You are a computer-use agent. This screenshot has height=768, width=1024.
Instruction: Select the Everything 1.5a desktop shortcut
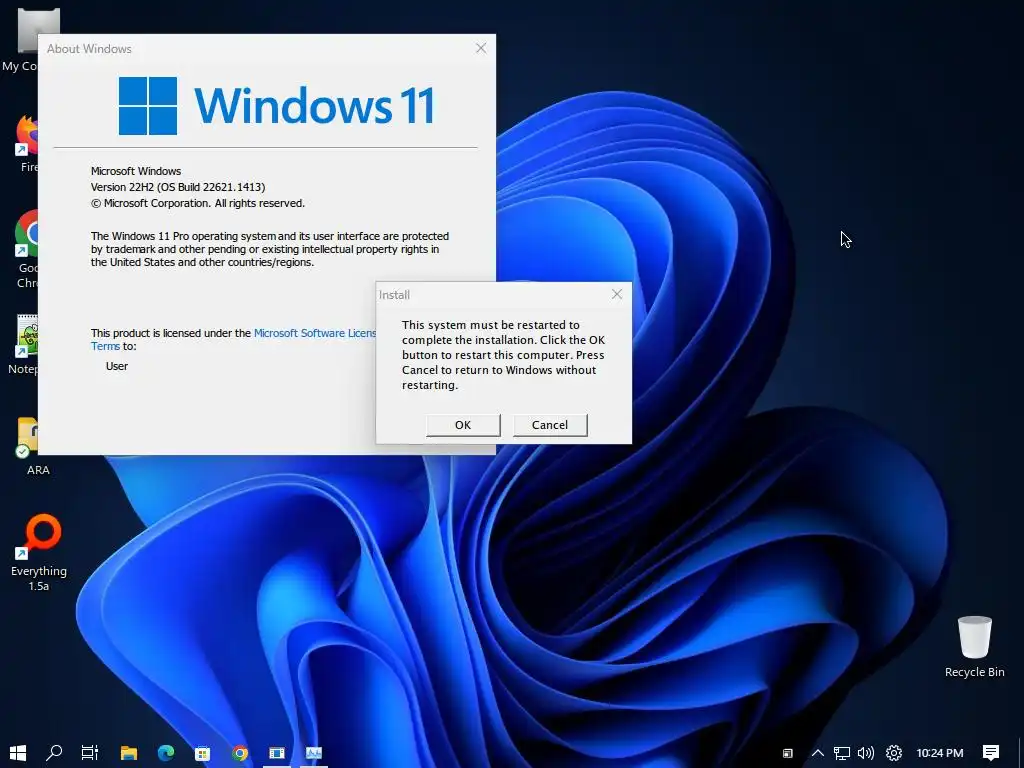point(39,552)
